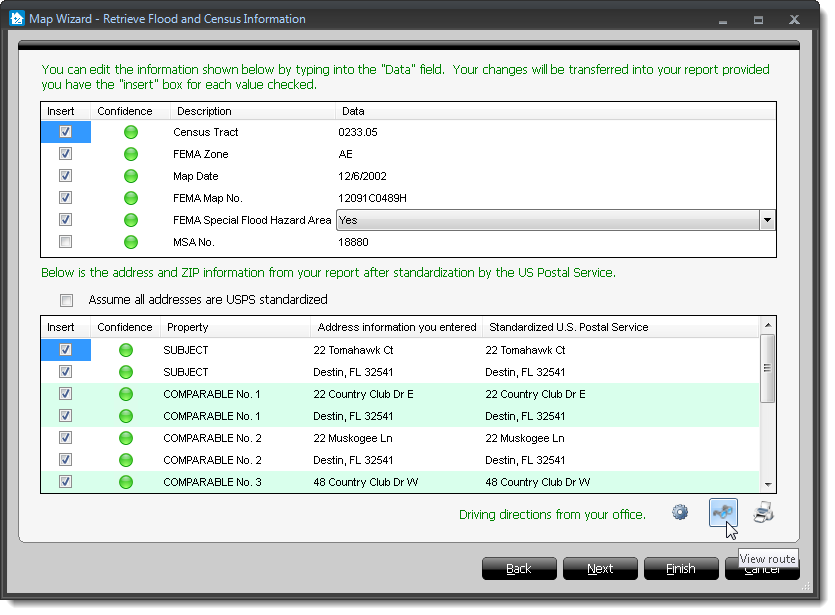Click the printer icon for driving directions
This screenshot has width=835, height=615.
pos(763,513)
